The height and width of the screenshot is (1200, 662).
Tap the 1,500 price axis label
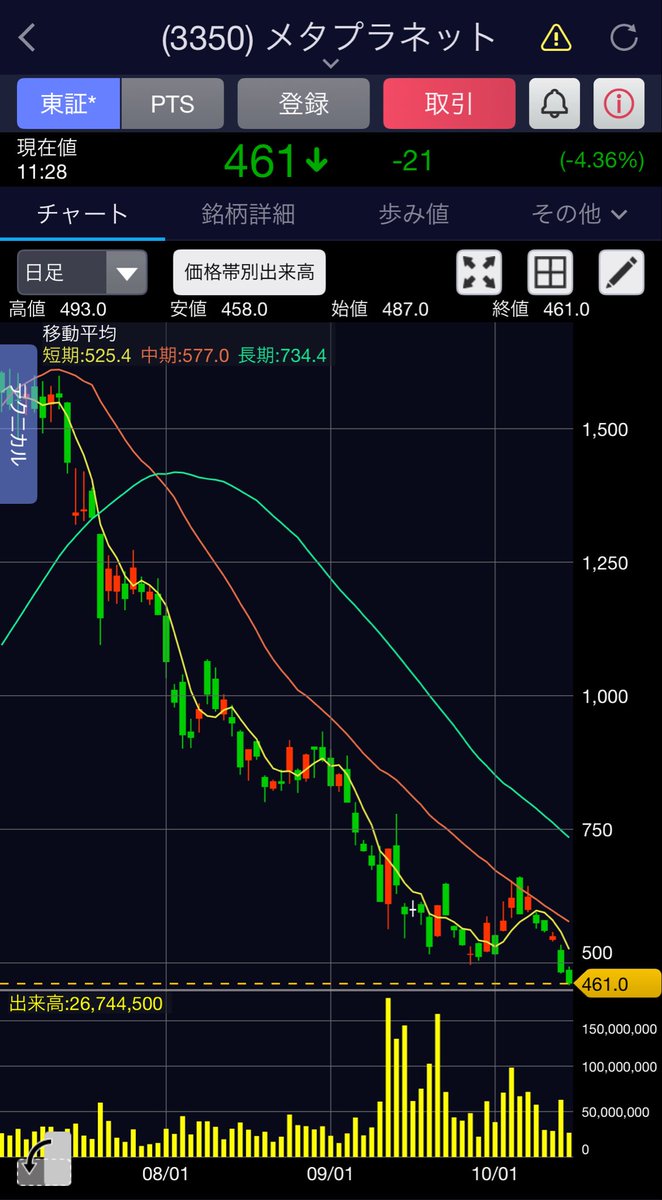coord(605,429)
